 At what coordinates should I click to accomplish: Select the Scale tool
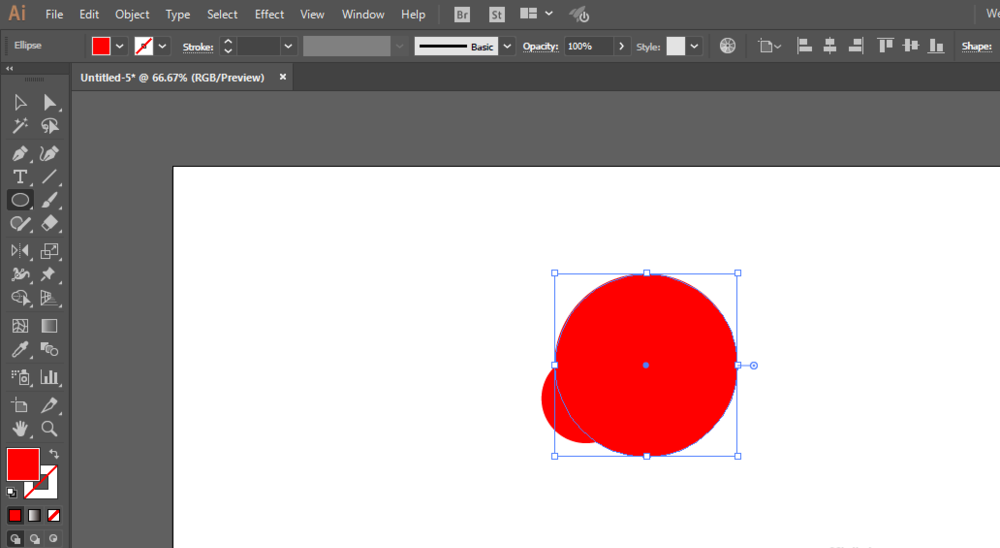click(50, 251)
